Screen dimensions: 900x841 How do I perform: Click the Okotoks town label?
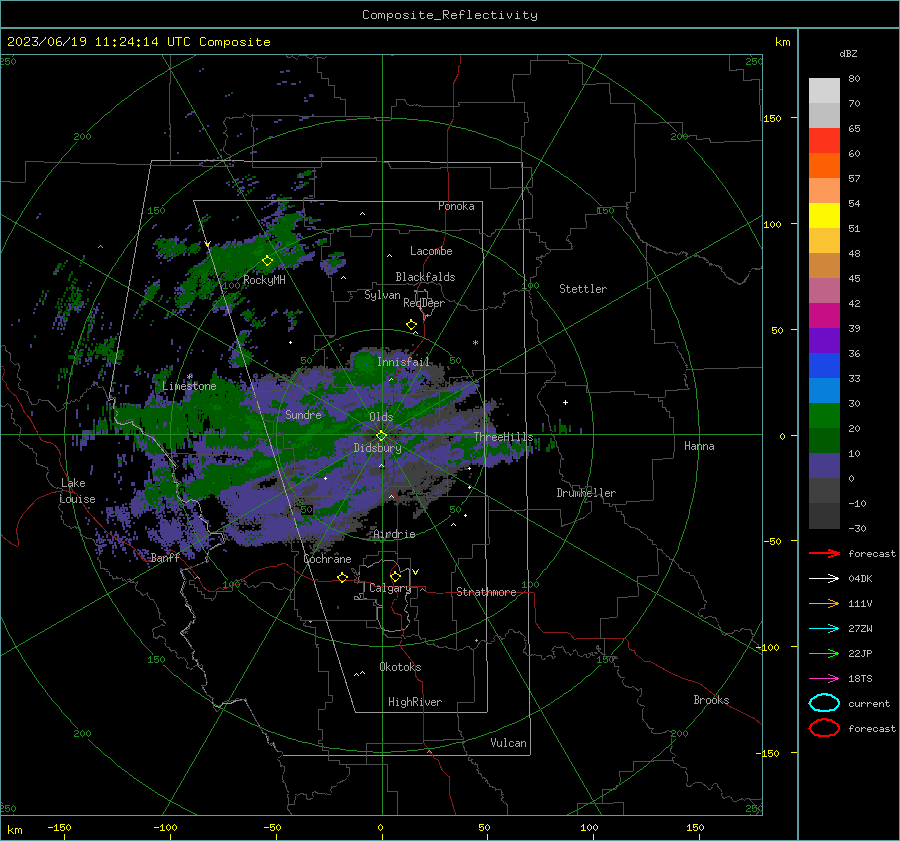400,667
